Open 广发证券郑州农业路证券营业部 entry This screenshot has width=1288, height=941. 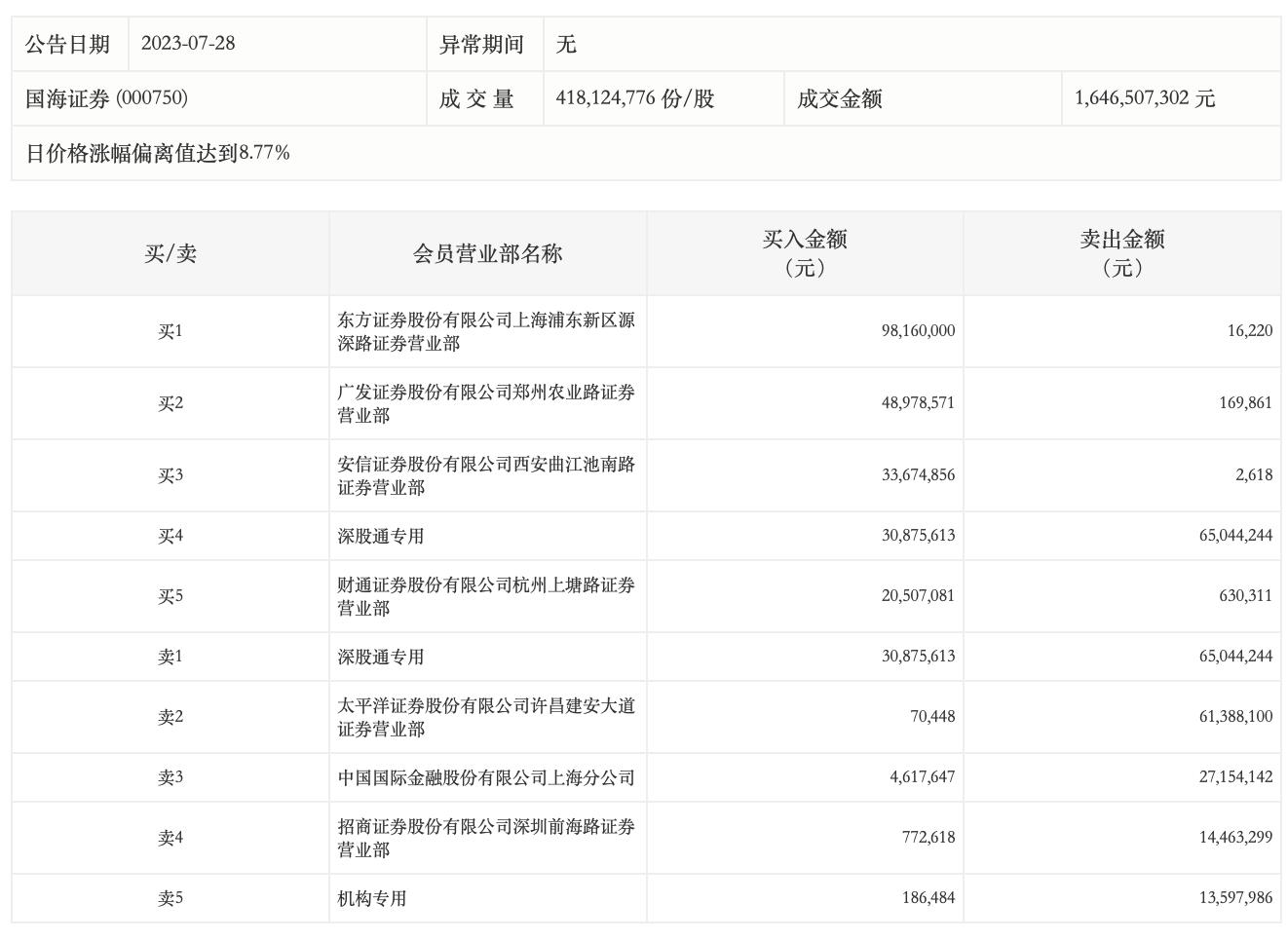pyautogui.click(x=486, y=403)
